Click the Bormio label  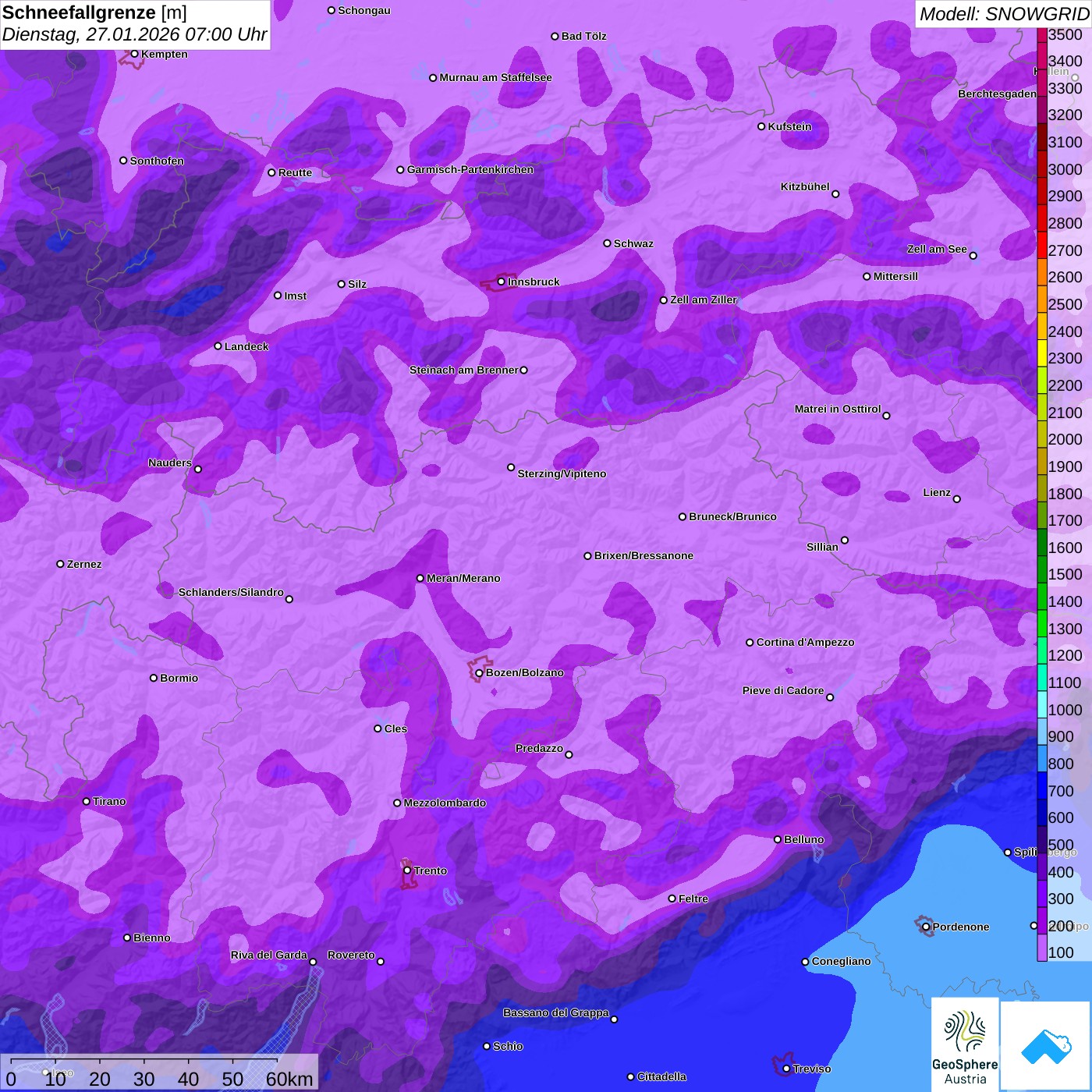pyautogui.click(x=179, y=678)
